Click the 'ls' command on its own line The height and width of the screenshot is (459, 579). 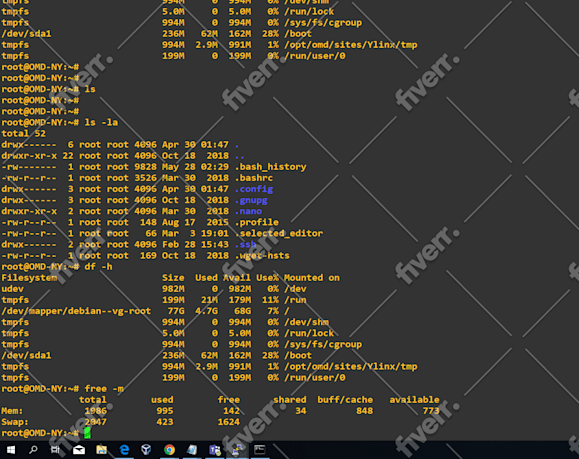click(x=90, y=89)
